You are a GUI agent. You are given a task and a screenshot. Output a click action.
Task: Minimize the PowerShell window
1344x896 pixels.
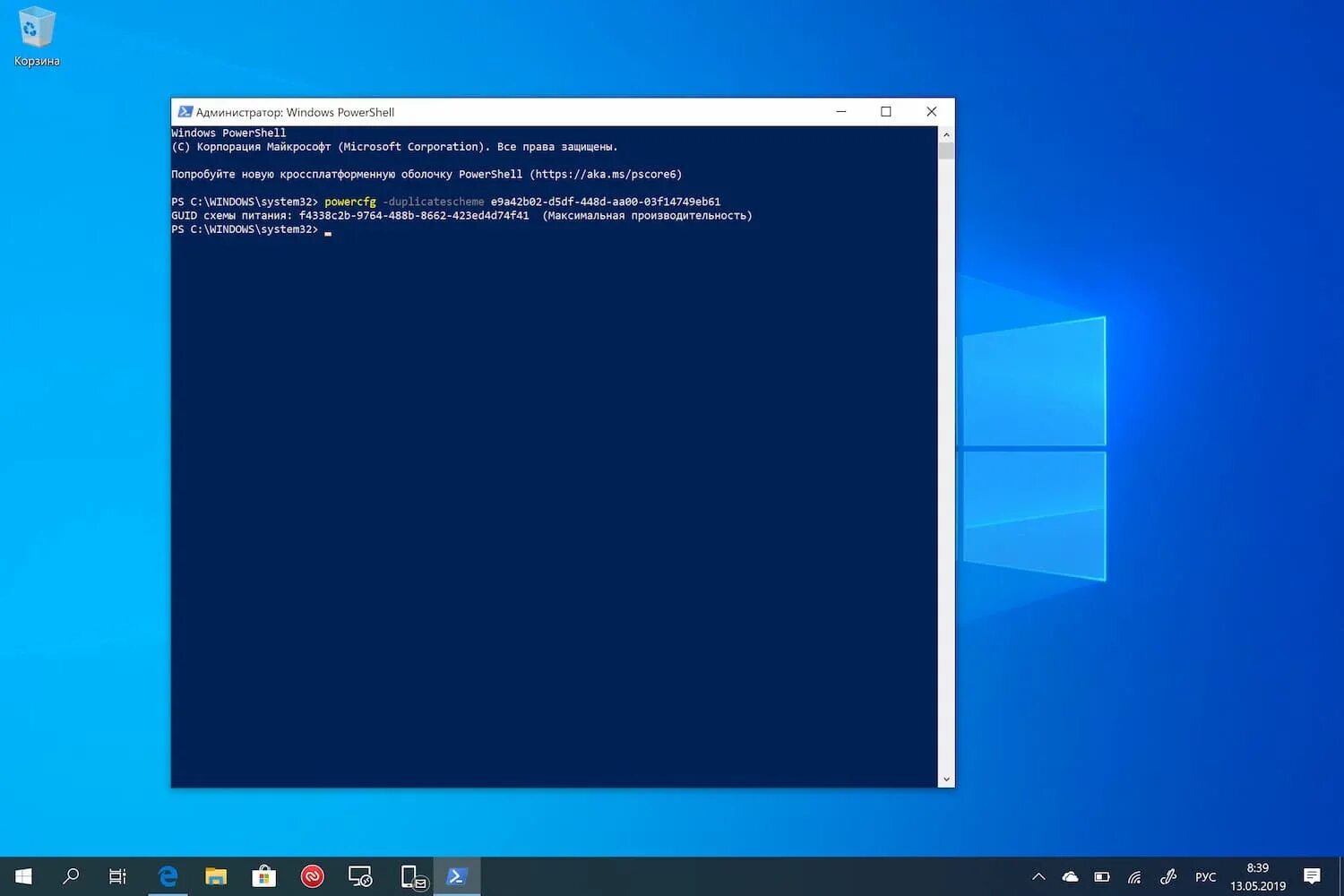(841, 112)
